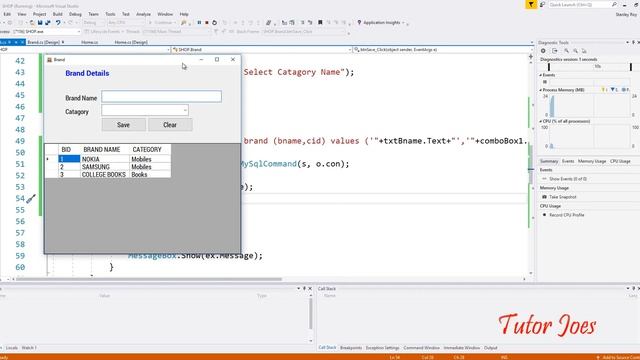640x360 pixels.
Task: Open the Debug menu
Action: tap(76, 14)
